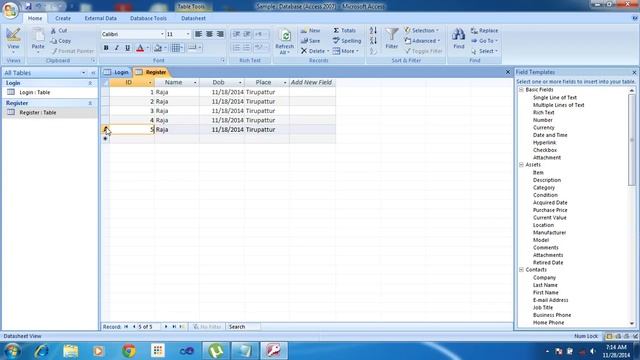This screenshot has height=360, width=640.
Task: Open the ID column filter arrow
Action: (x=150, y=82)
